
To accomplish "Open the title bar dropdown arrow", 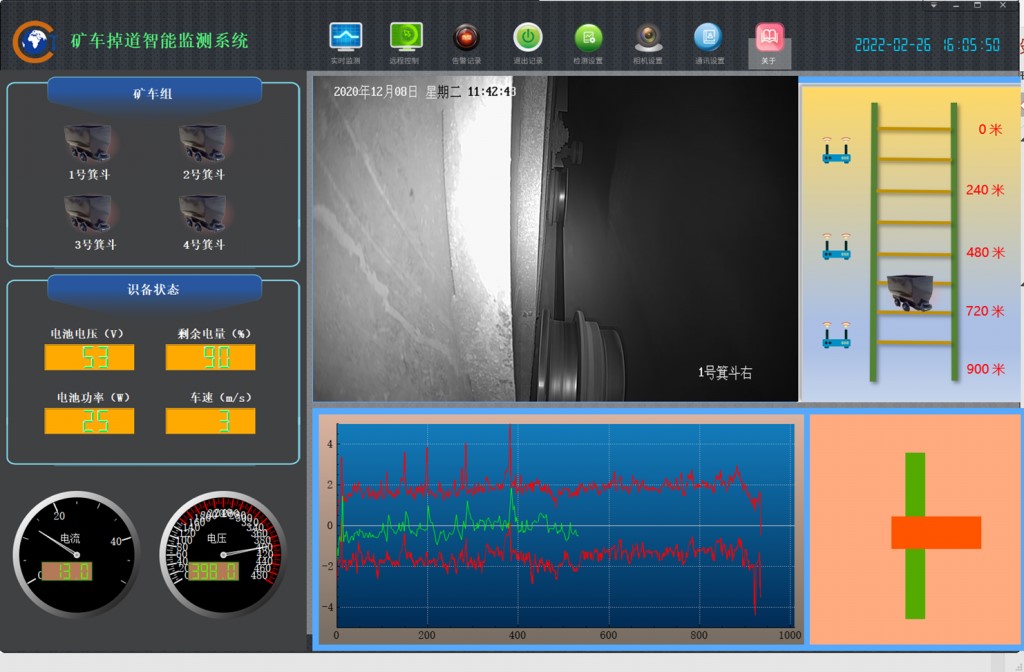I will pos(934,5).
